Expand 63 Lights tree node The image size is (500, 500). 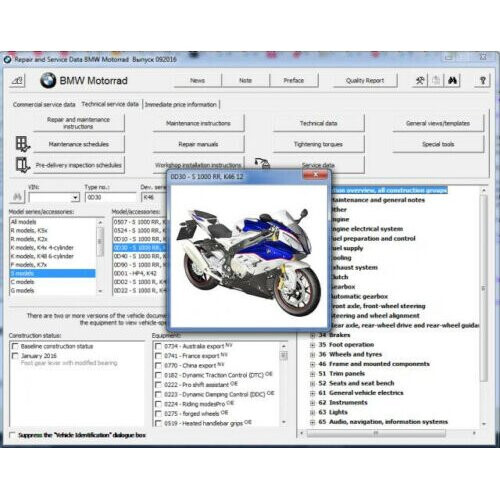point(312,413)
